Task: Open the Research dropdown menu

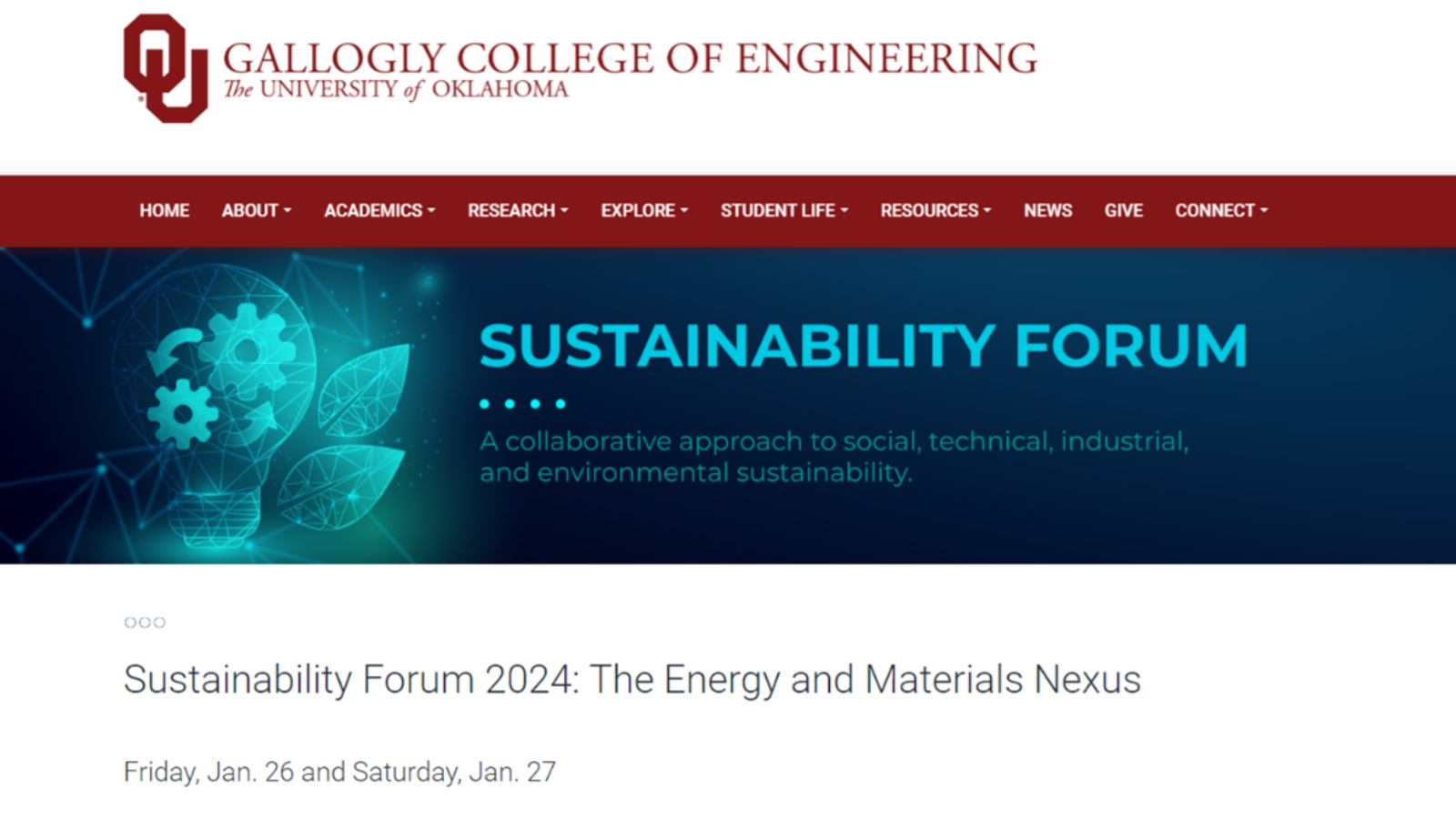Action: [518, 210]
